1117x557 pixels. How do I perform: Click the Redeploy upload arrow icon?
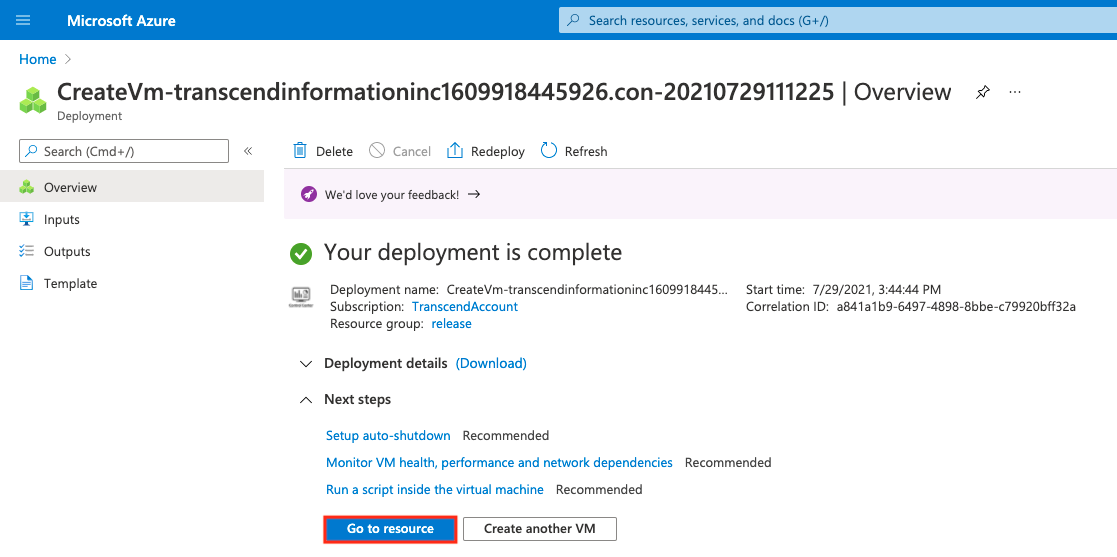pyautogui.click(x=454, y=150)
